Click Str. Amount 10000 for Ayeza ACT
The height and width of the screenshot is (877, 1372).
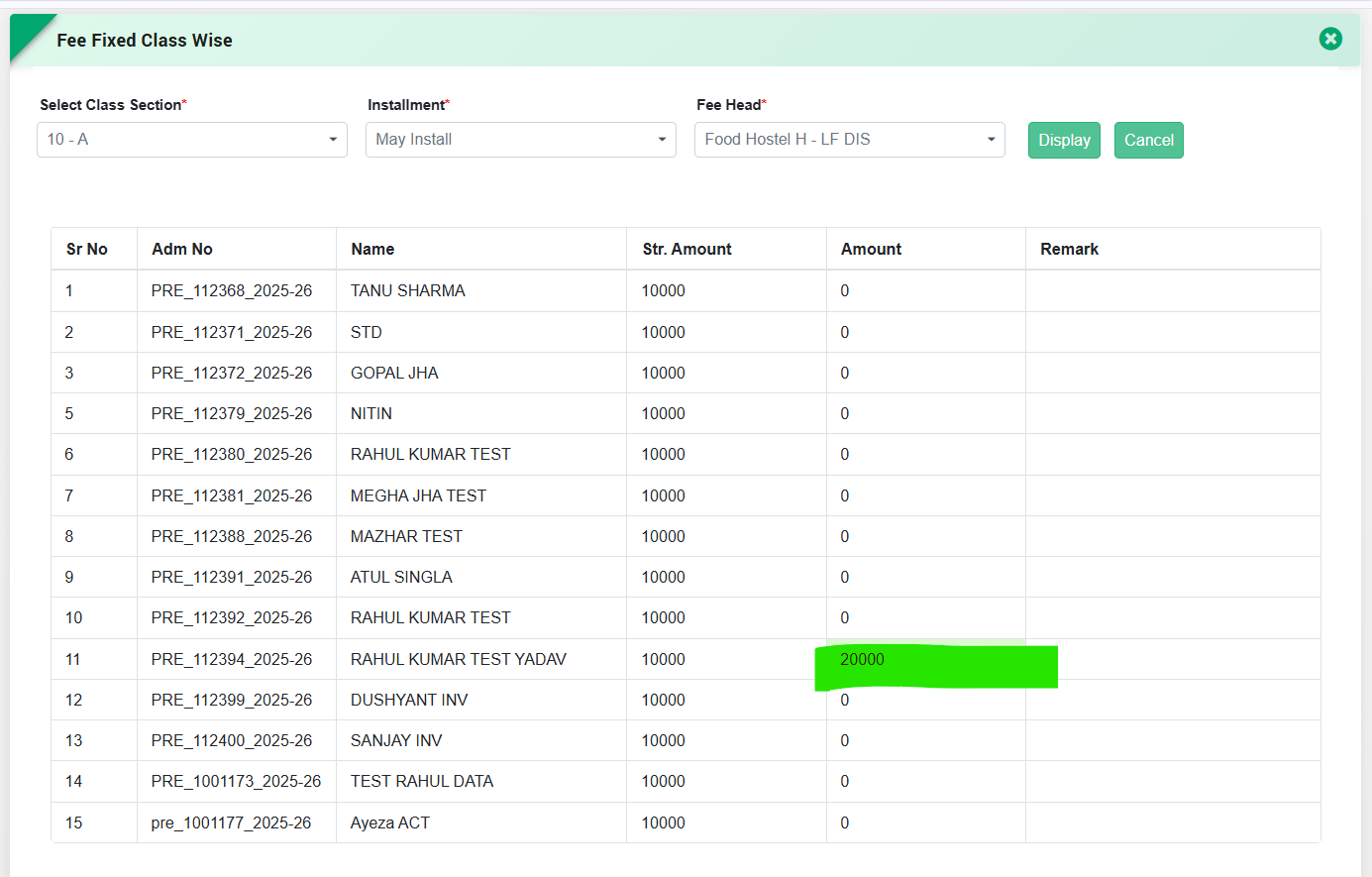coord(663,822)
